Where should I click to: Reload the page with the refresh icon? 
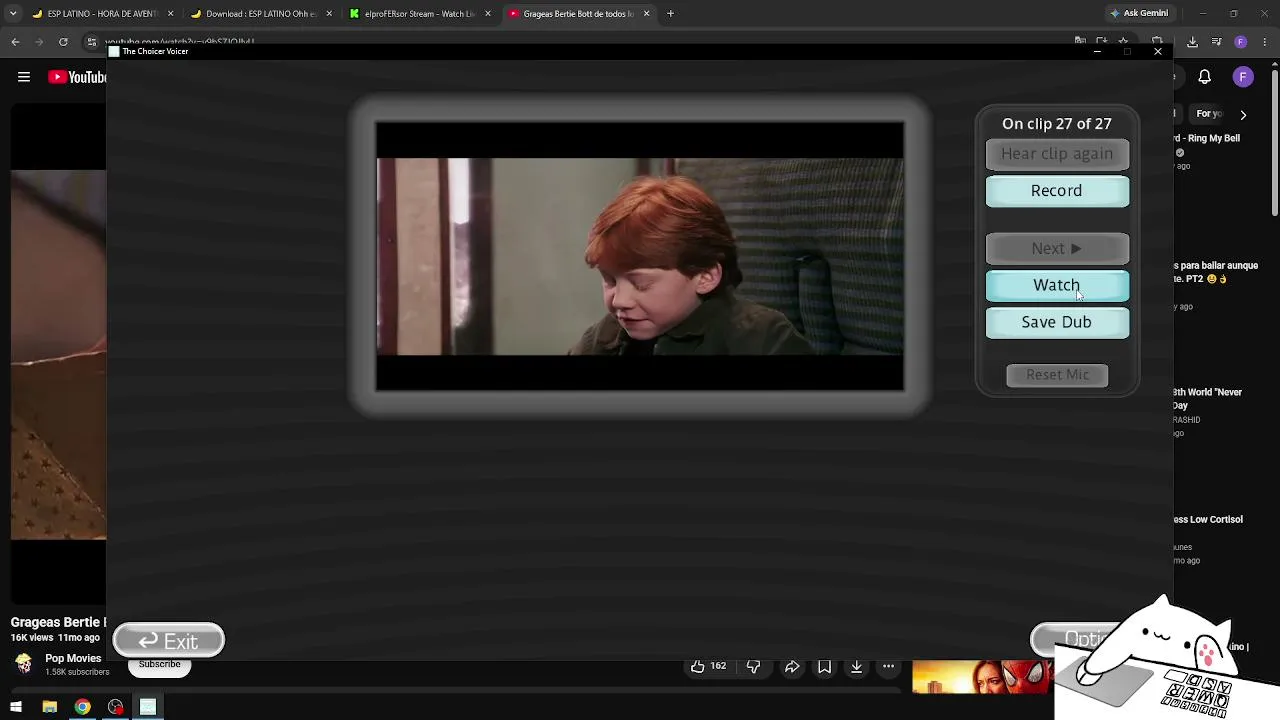pos(63,42)
